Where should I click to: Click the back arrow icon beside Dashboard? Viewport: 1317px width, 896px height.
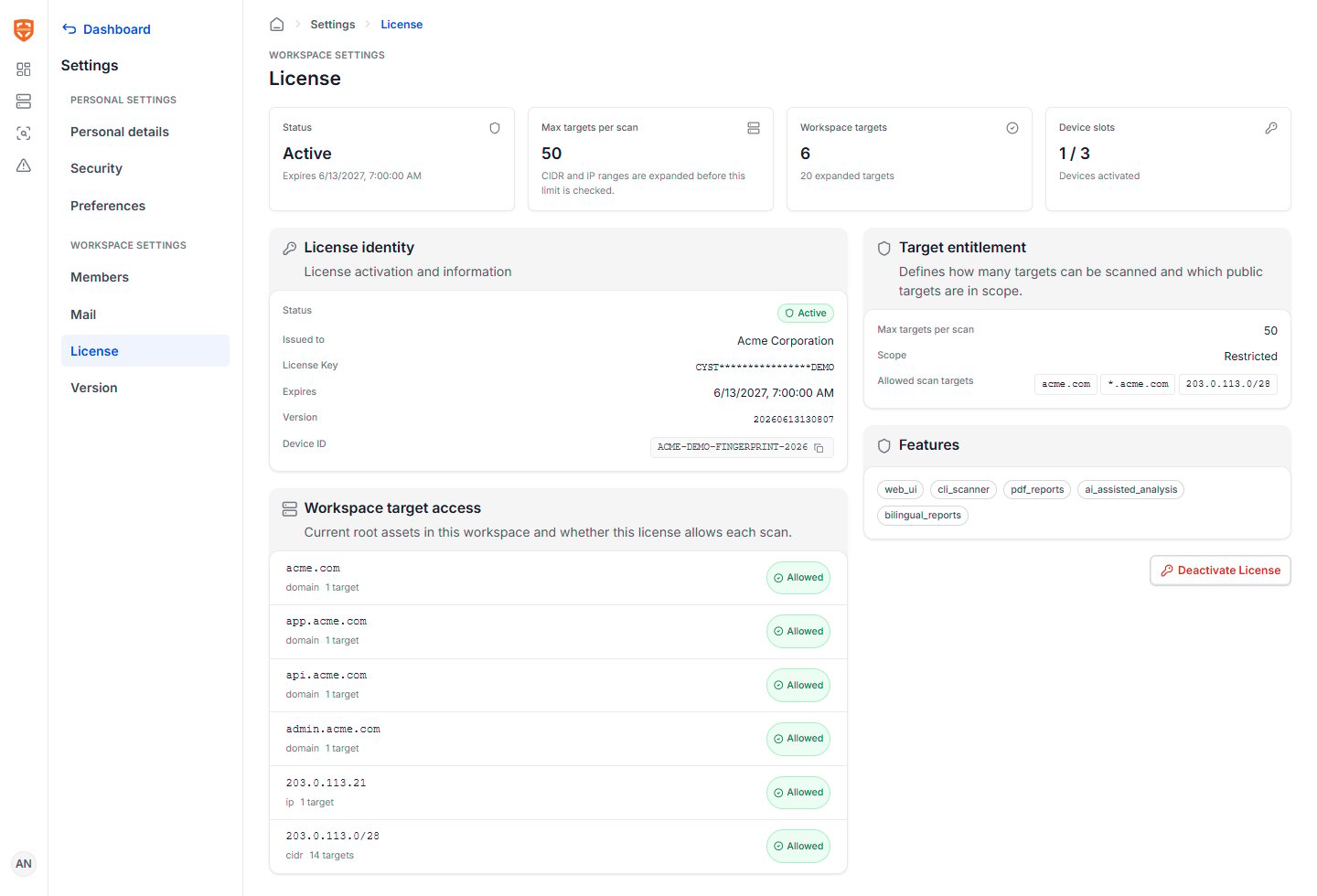[70, 29]
